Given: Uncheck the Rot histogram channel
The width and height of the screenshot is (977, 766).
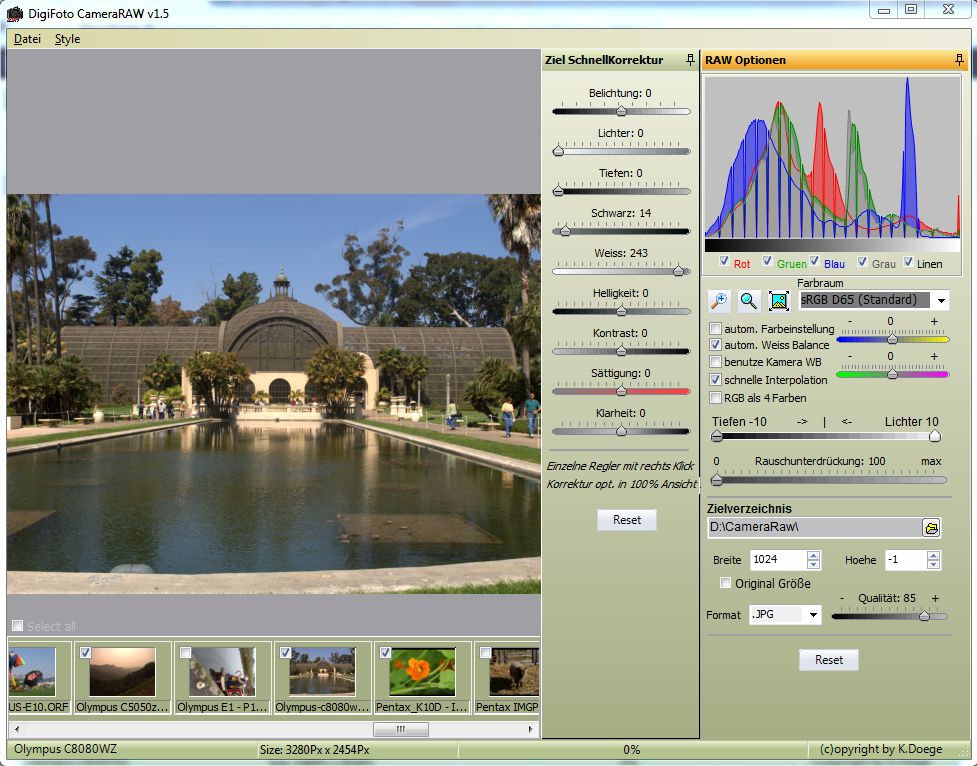Looking at the screenshot, I should coord(725,262).
